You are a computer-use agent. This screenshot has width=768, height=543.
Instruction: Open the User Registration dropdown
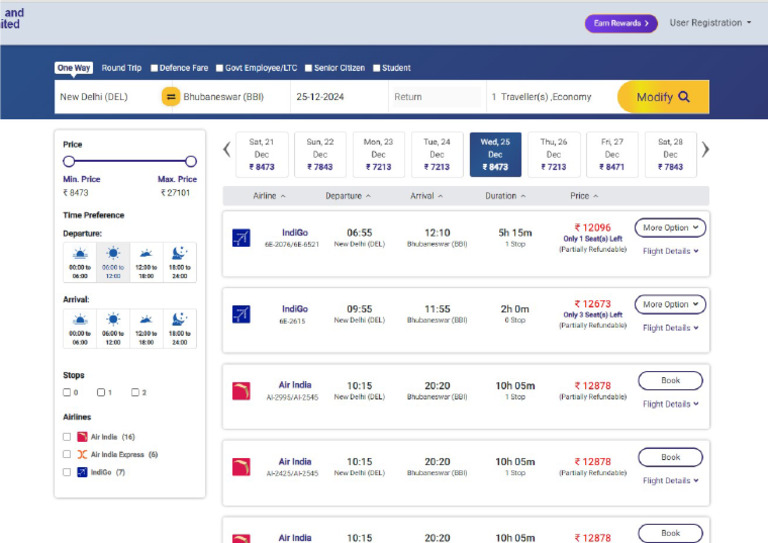710,22
